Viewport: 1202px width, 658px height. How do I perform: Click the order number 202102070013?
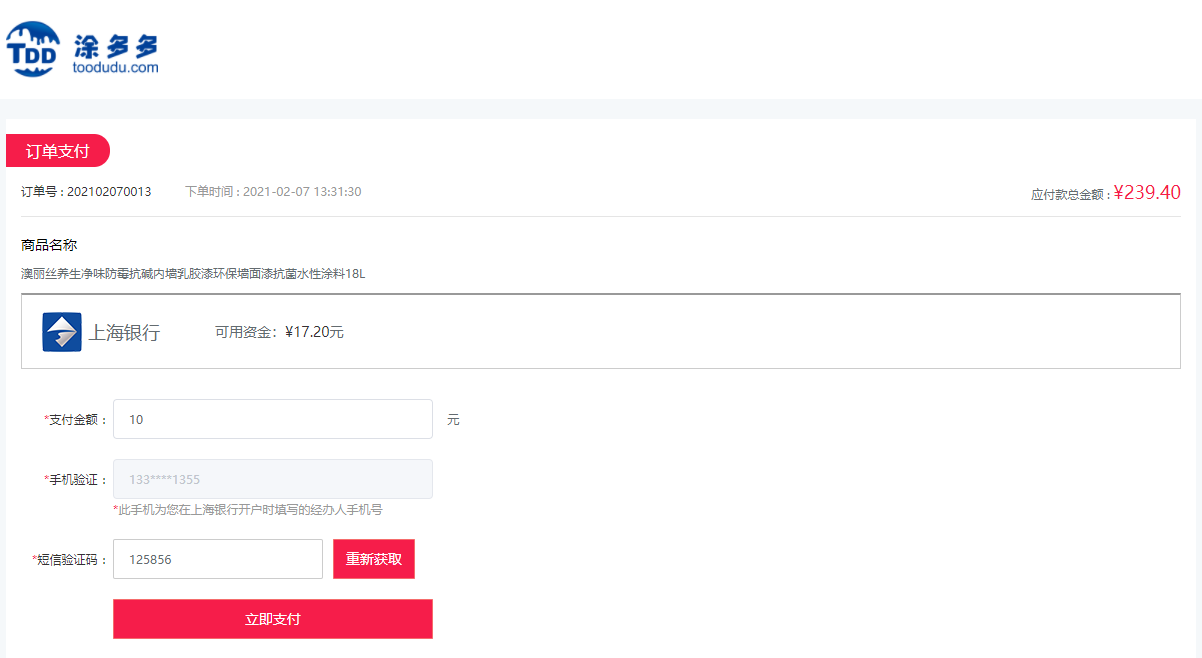(x=109, y=192)
